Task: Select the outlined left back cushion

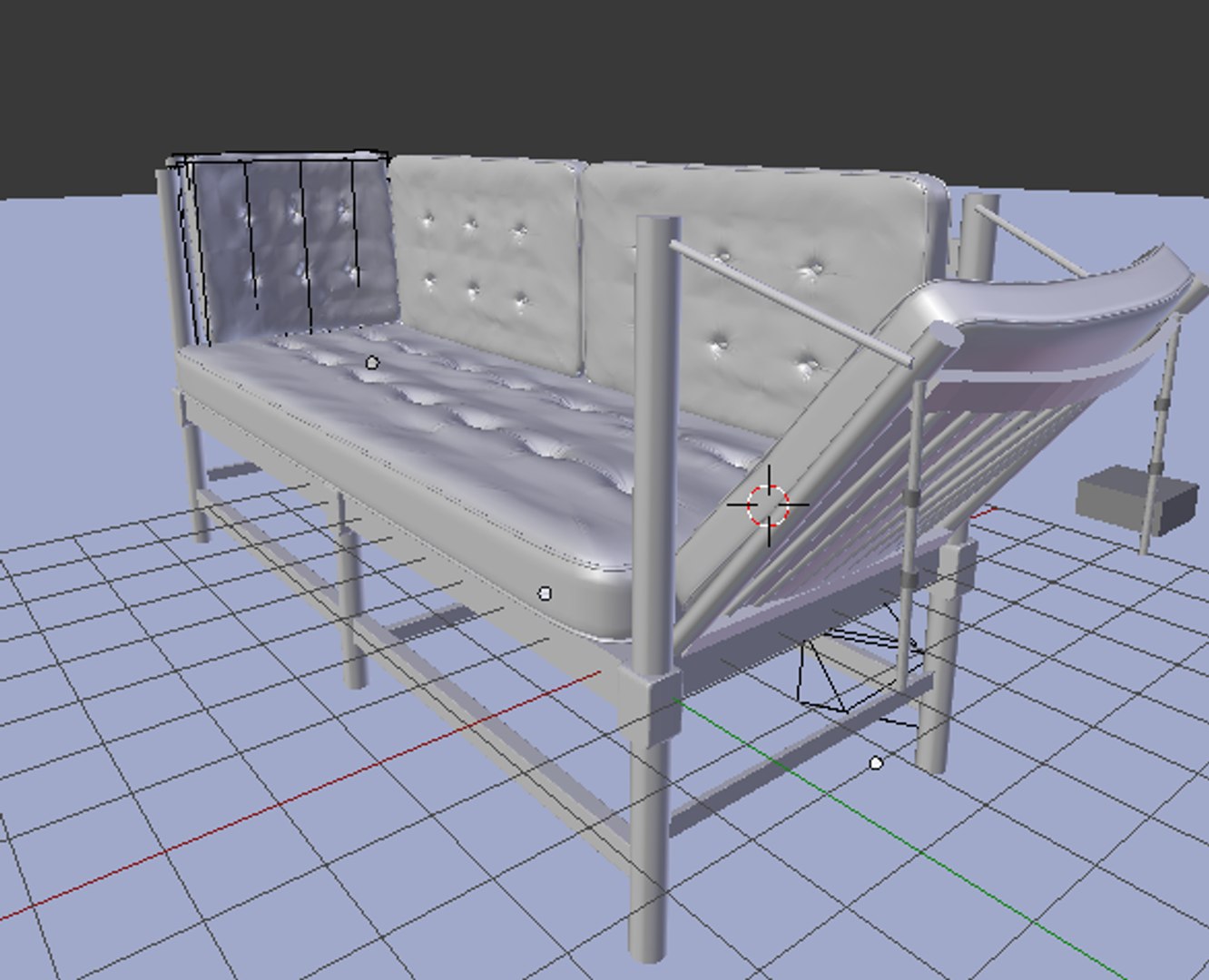Action: pyautogui.click(x=289, y=247)
